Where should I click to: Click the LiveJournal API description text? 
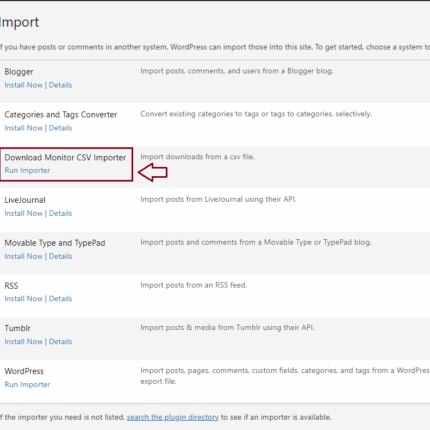[218, 199]
